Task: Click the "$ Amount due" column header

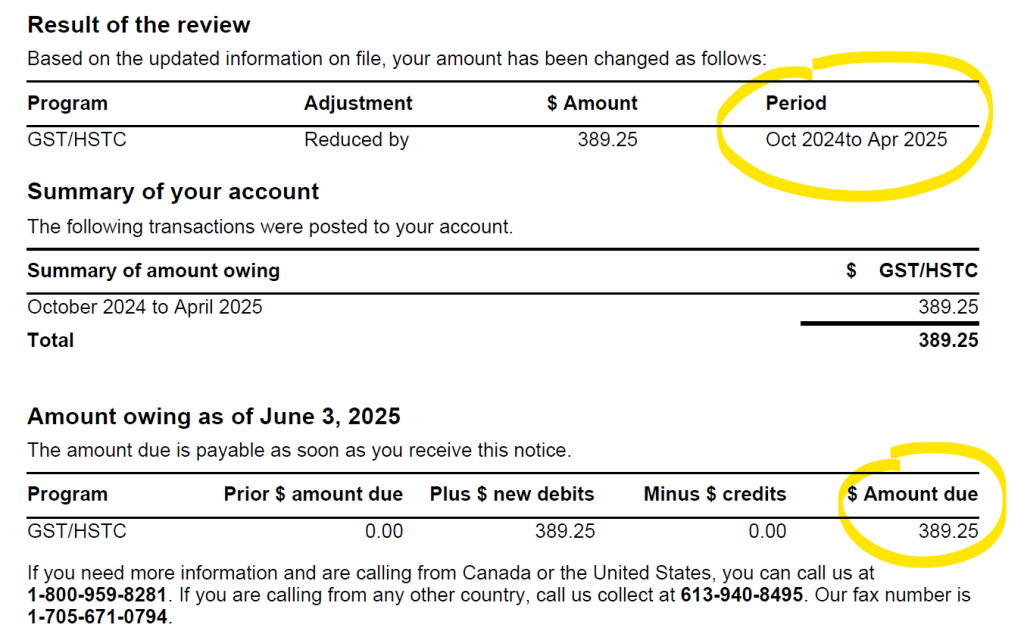Action: (x=912, y=494)
